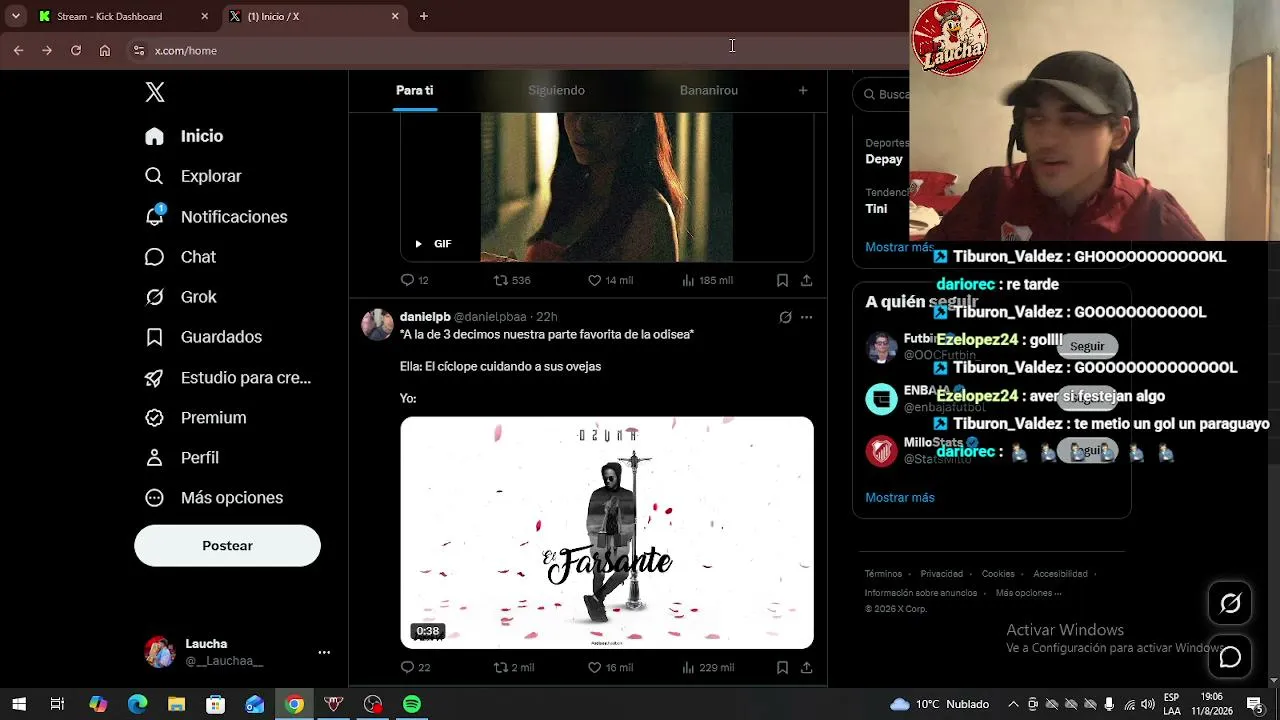Open the Términos footer link

tap(883, 574)
